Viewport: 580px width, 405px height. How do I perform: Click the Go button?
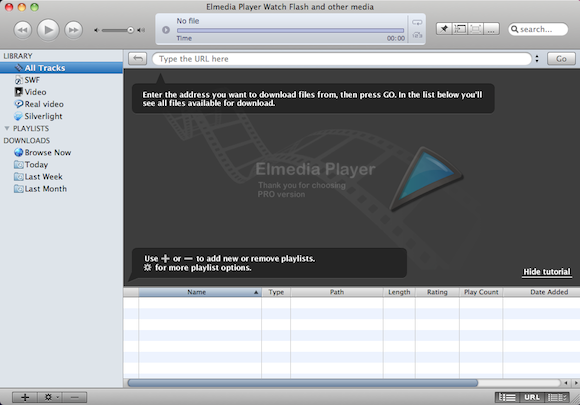coord(561,58)
